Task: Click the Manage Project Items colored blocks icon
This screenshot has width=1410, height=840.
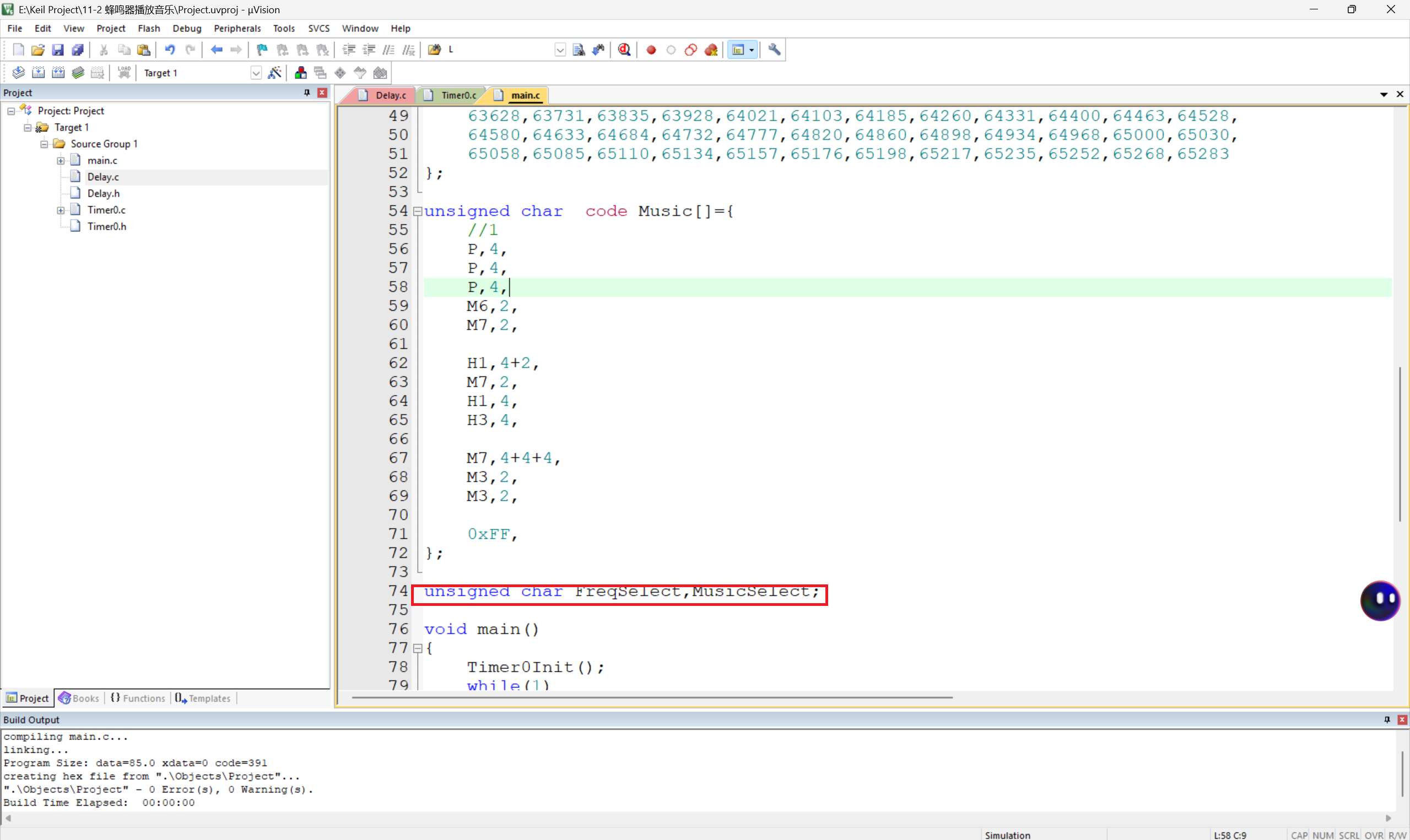Action: (x=300, y=73)
